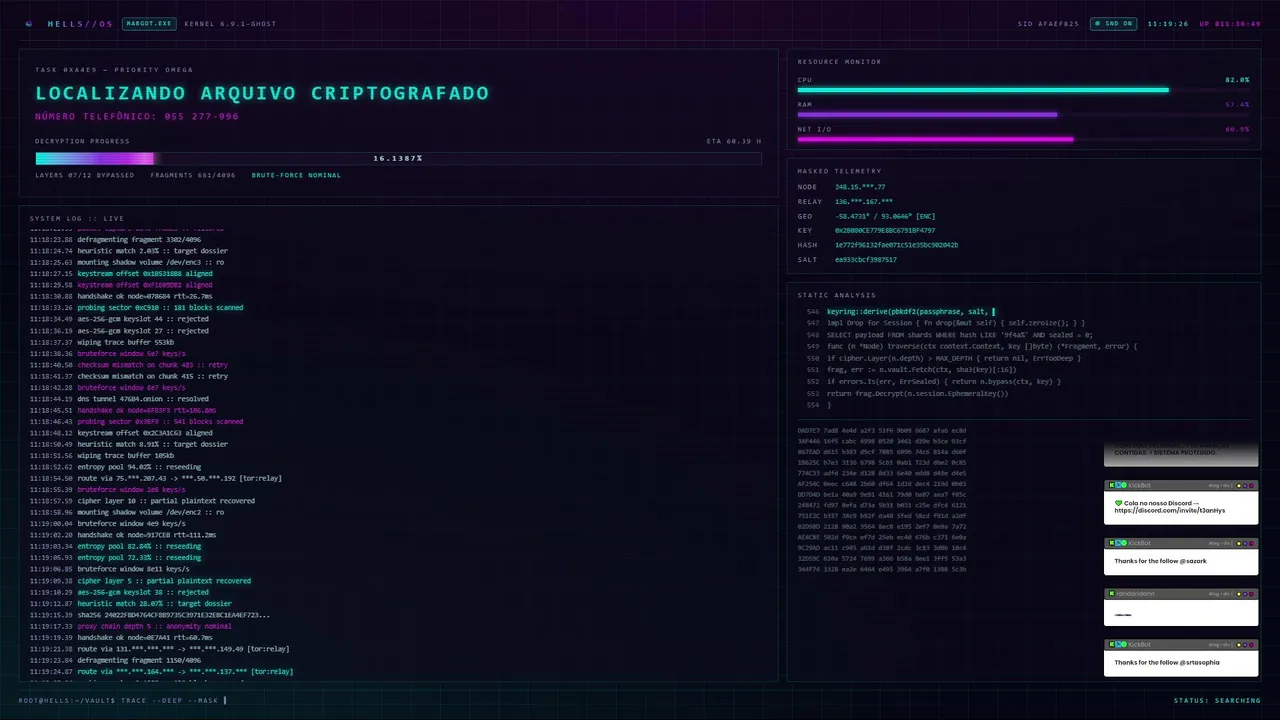The width and height of the screenshot is (1280, 720).
Task: Click the RAM 57.4% reading
Action: (x=1237, y=104)
